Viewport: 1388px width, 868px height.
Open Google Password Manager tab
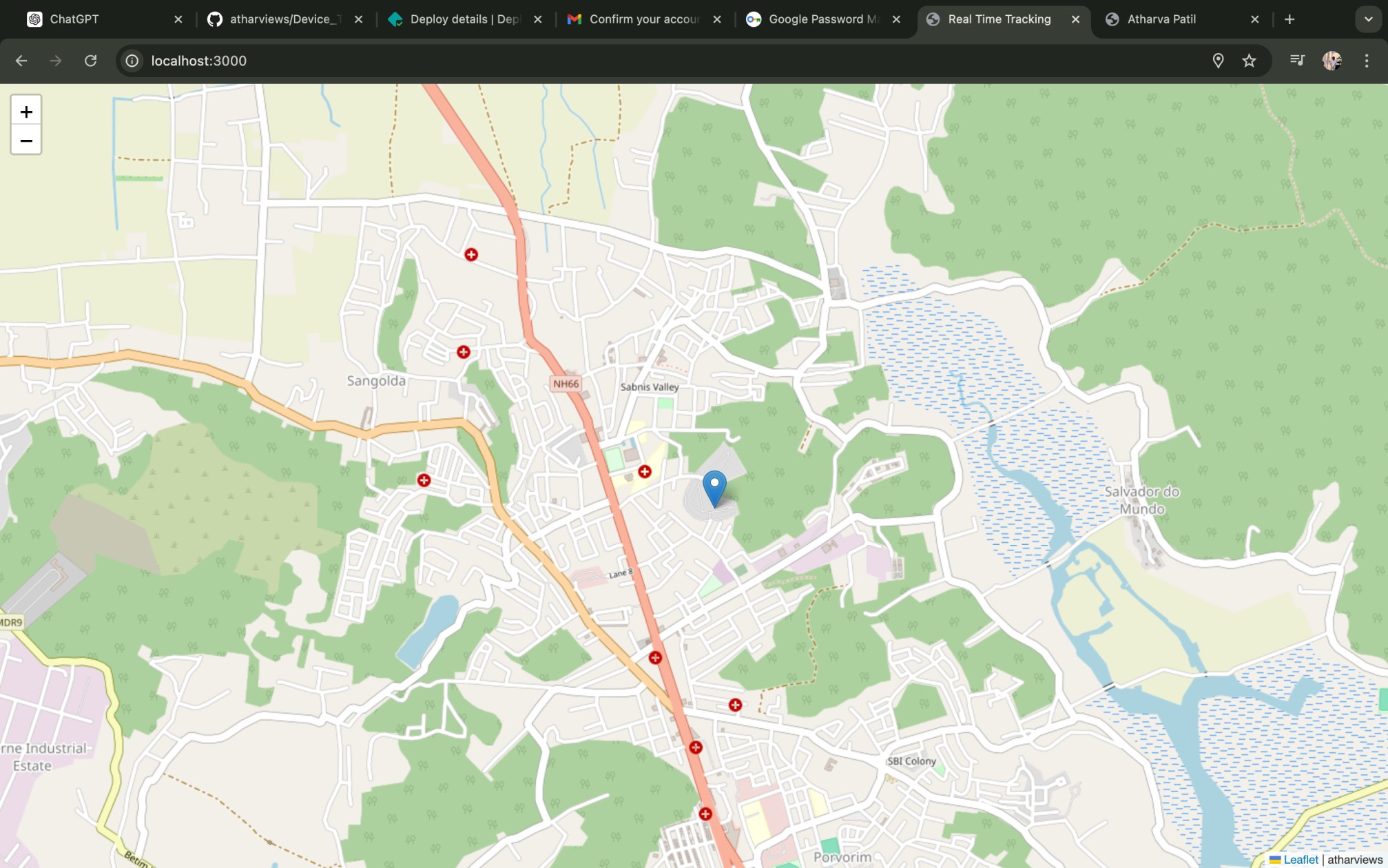click(x=823, y=19)
